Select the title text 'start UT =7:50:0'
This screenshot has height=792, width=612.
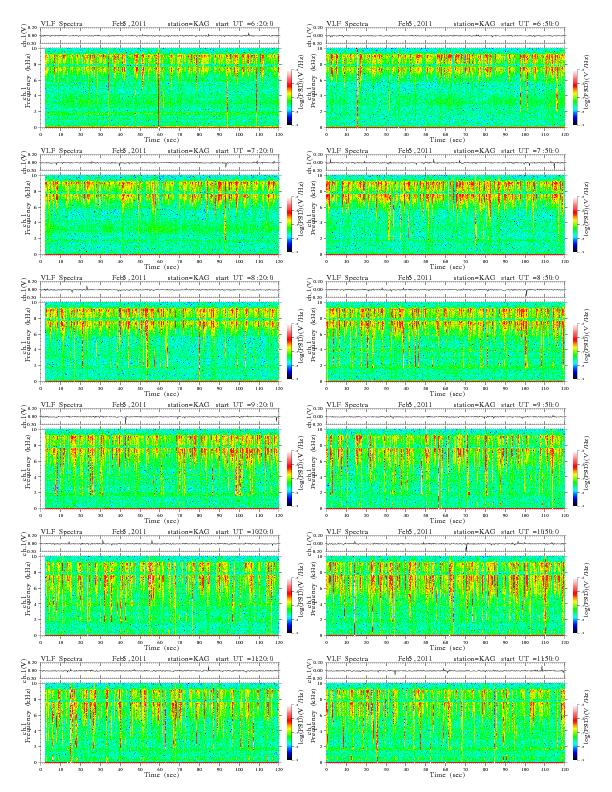pos(531,151)
